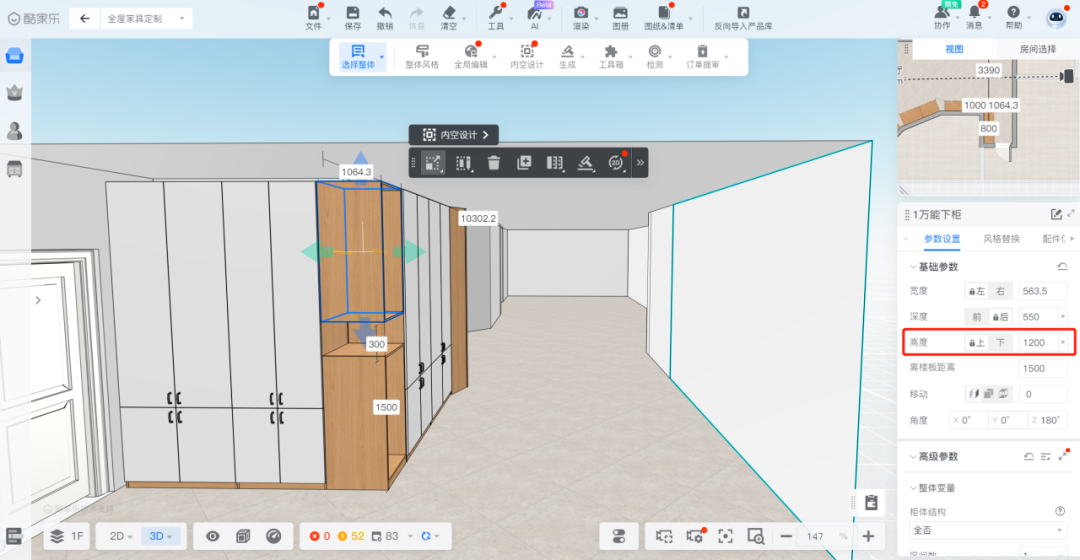Open the 深度 550 dropdown arrow

point(1062,317)
